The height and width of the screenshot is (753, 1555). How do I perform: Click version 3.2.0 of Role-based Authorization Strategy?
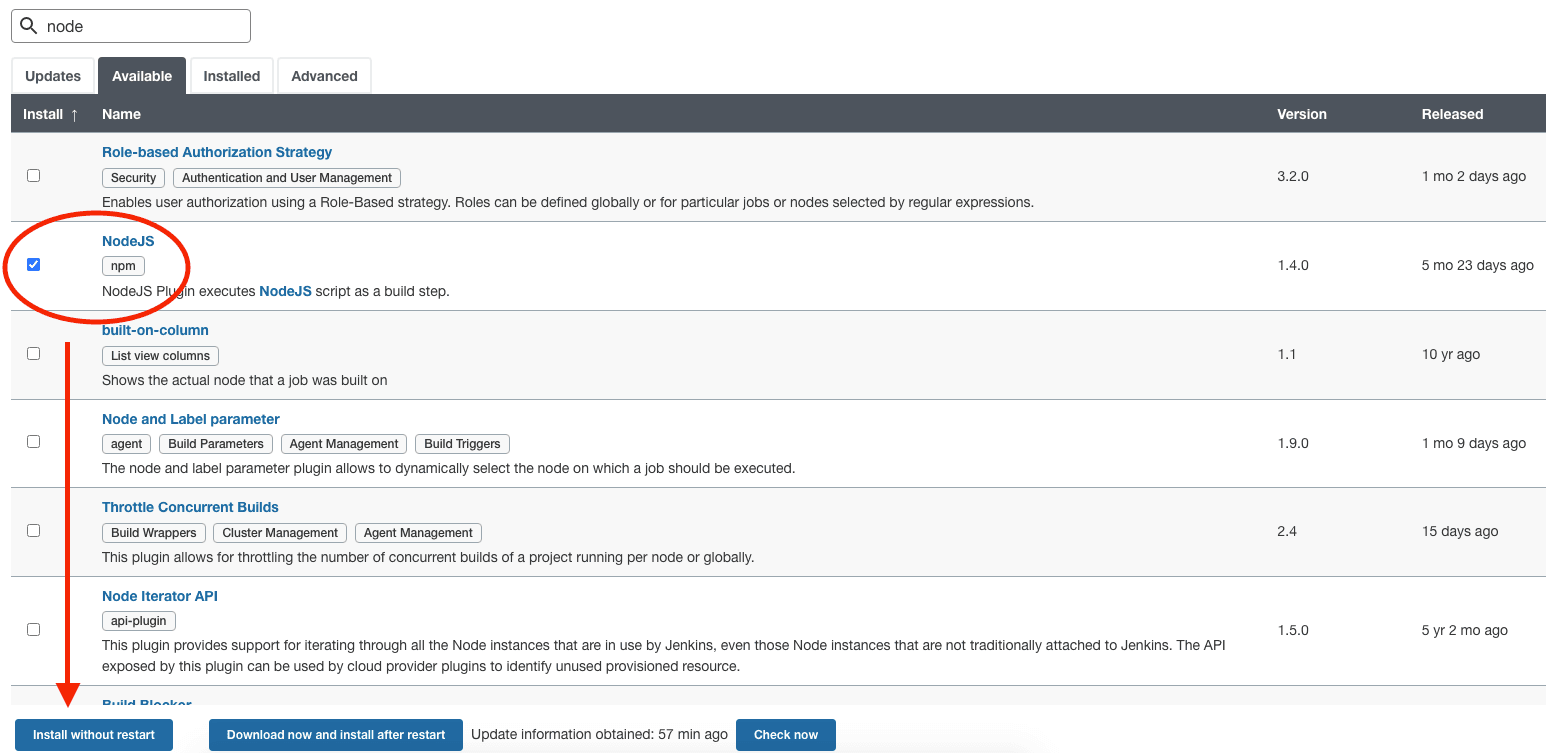1293,176
